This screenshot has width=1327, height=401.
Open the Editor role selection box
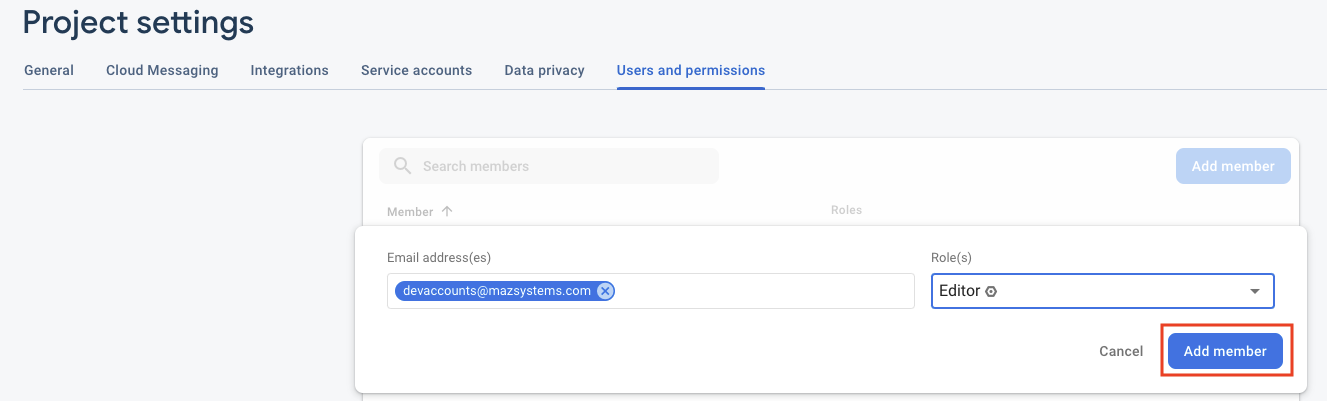[1102, 291]
